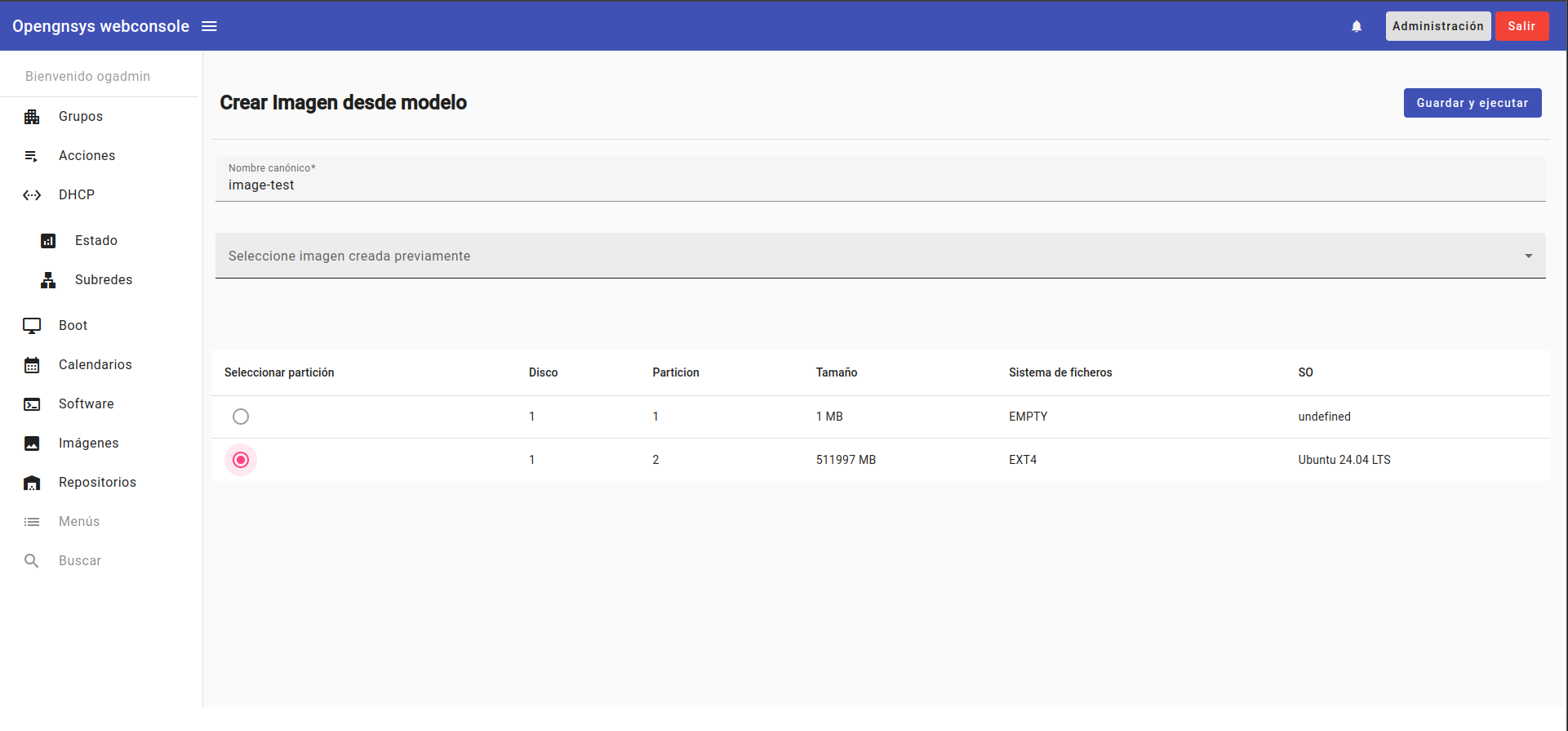1568x731 pixels.
Task: Toggle the hamburger sidebar menu icon
Action: pyautogui.click(x=209, y=26)
